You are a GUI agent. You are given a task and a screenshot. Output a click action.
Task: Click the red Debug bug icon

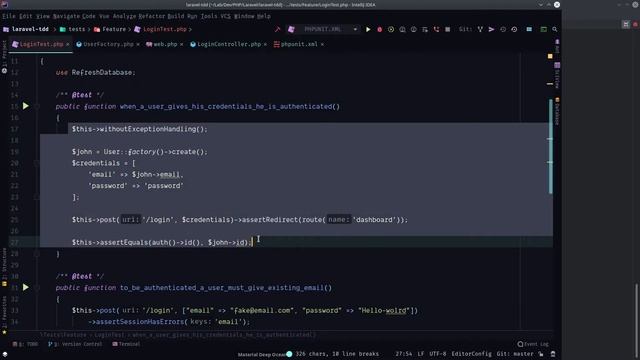tap(380, 29)
